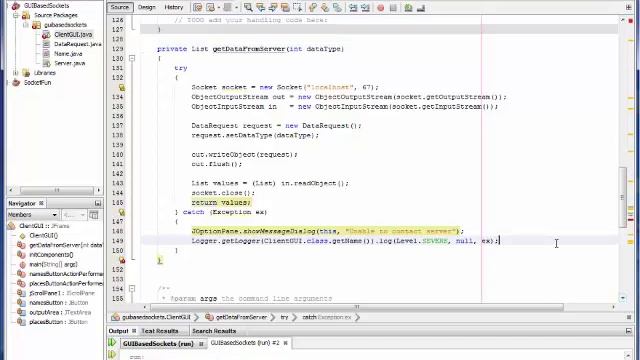Select the GUIBasedSockets project root

tap(46, 6)
